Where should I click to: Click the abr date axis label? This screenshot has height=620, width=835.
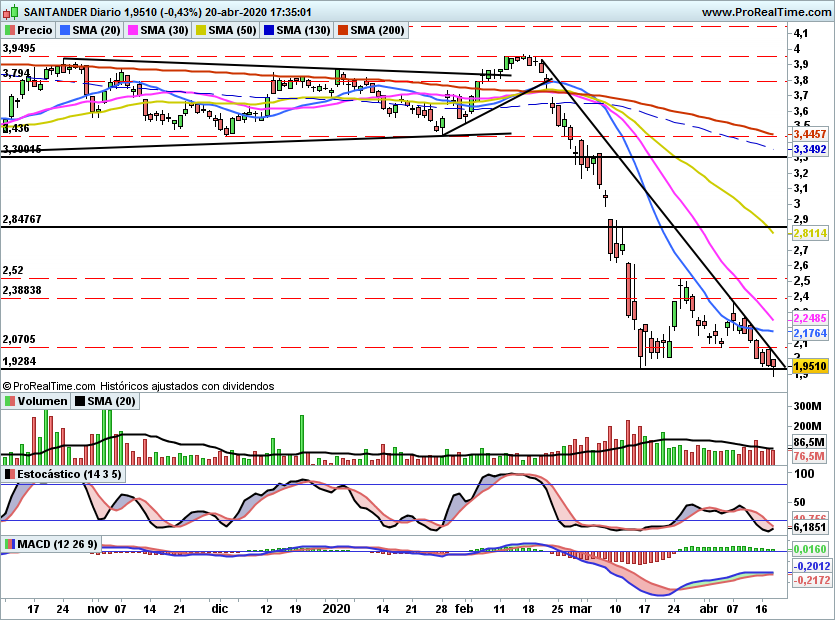tap(708, 609)
